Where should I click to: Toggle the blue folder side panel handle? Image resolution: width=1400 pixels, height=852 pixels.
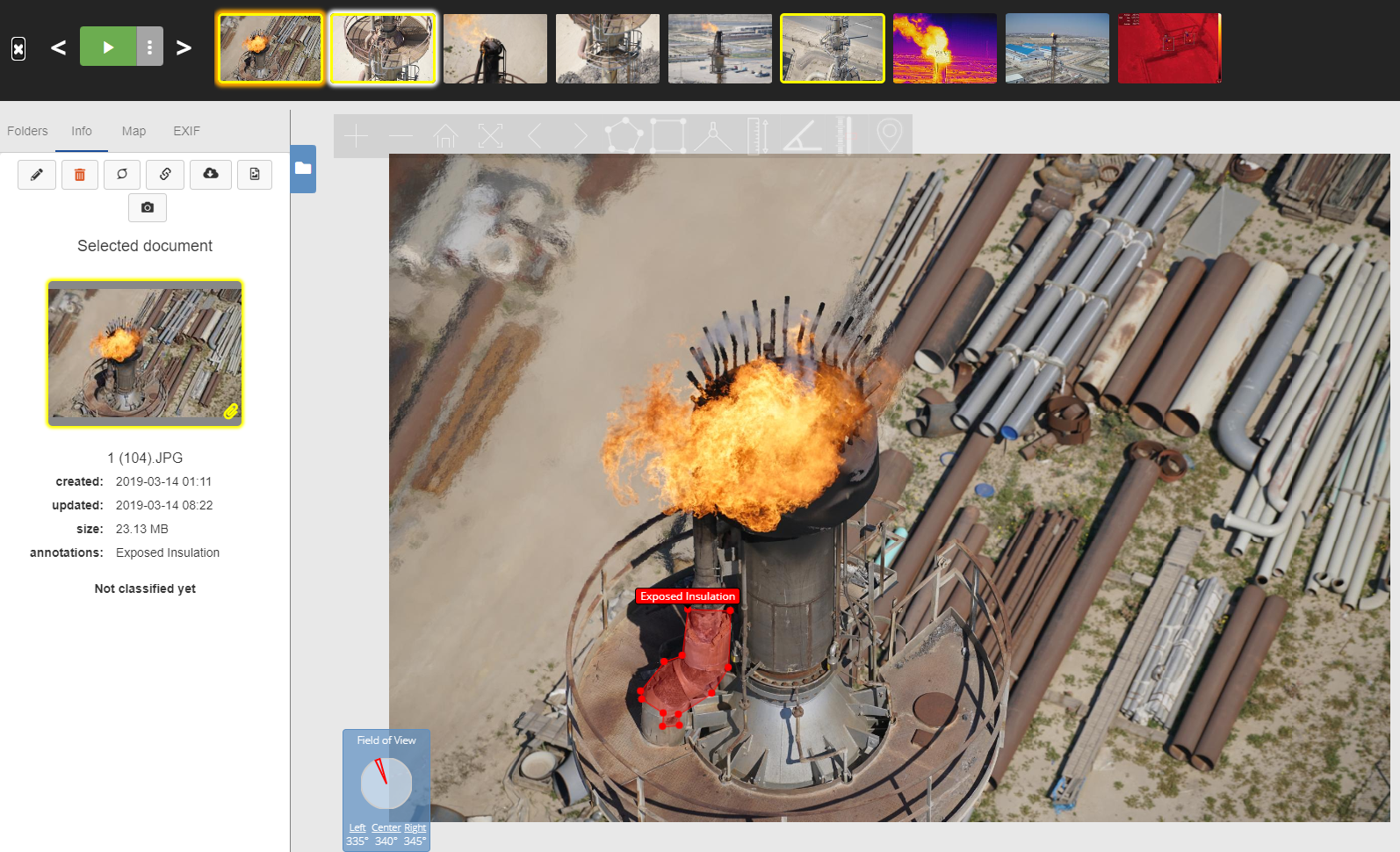pos(303,169)
